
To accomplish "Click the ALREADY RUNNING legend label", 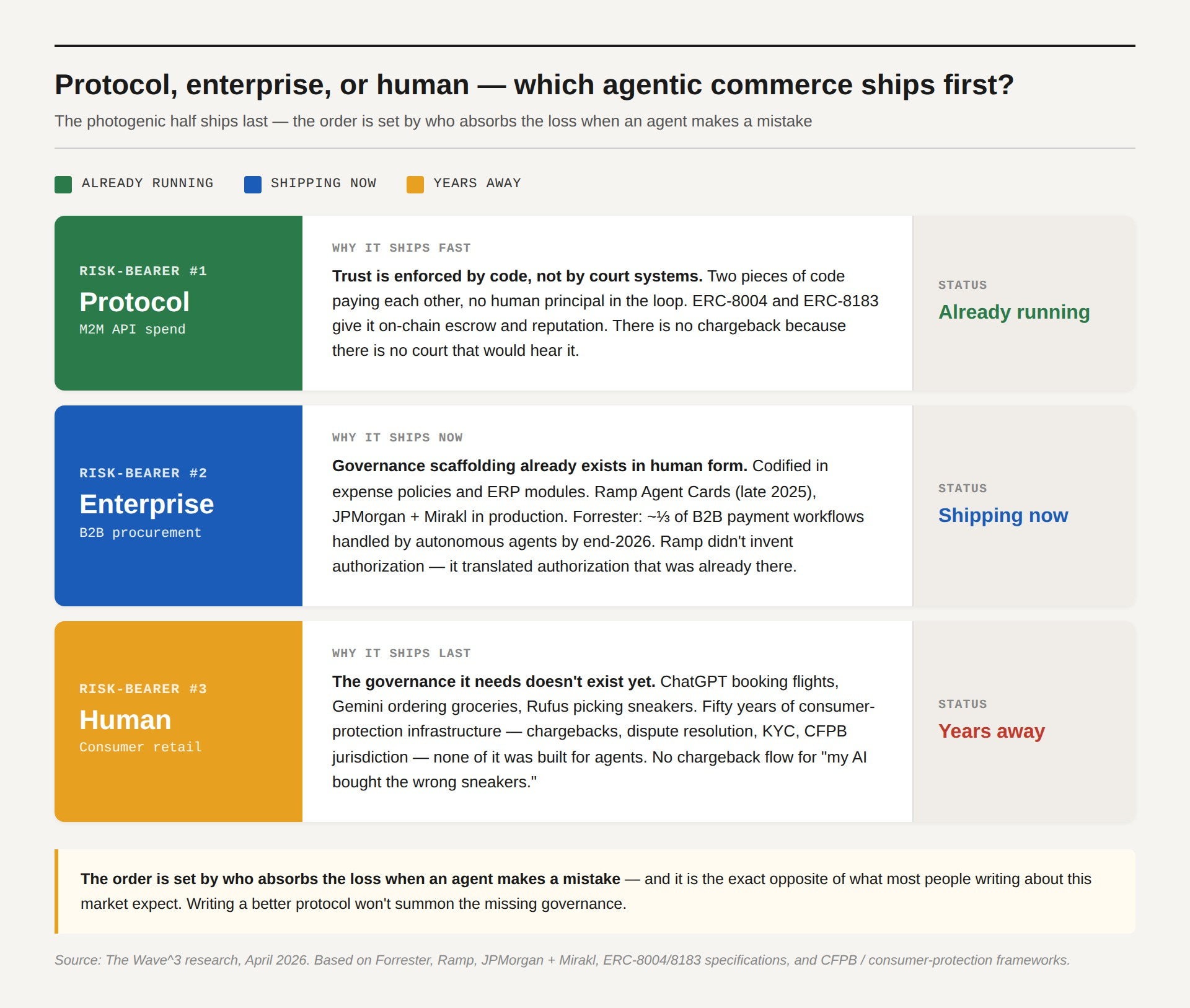I will 148,183.
